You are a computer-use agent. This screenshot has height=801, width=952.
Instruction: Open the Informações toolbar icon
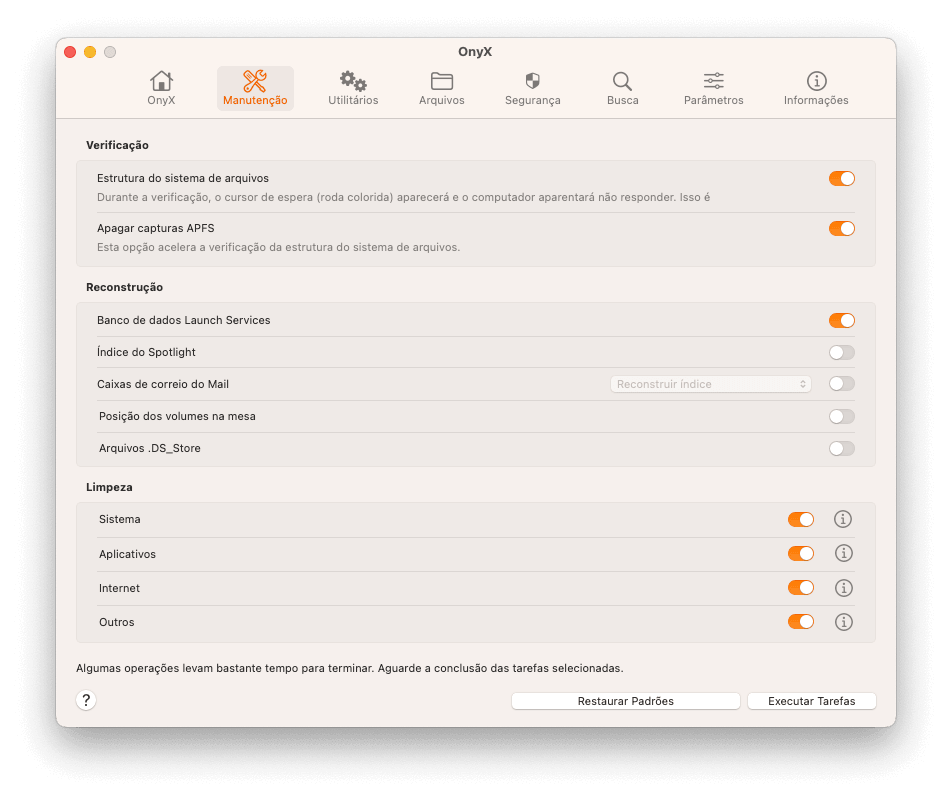click(x=816, y=83)
